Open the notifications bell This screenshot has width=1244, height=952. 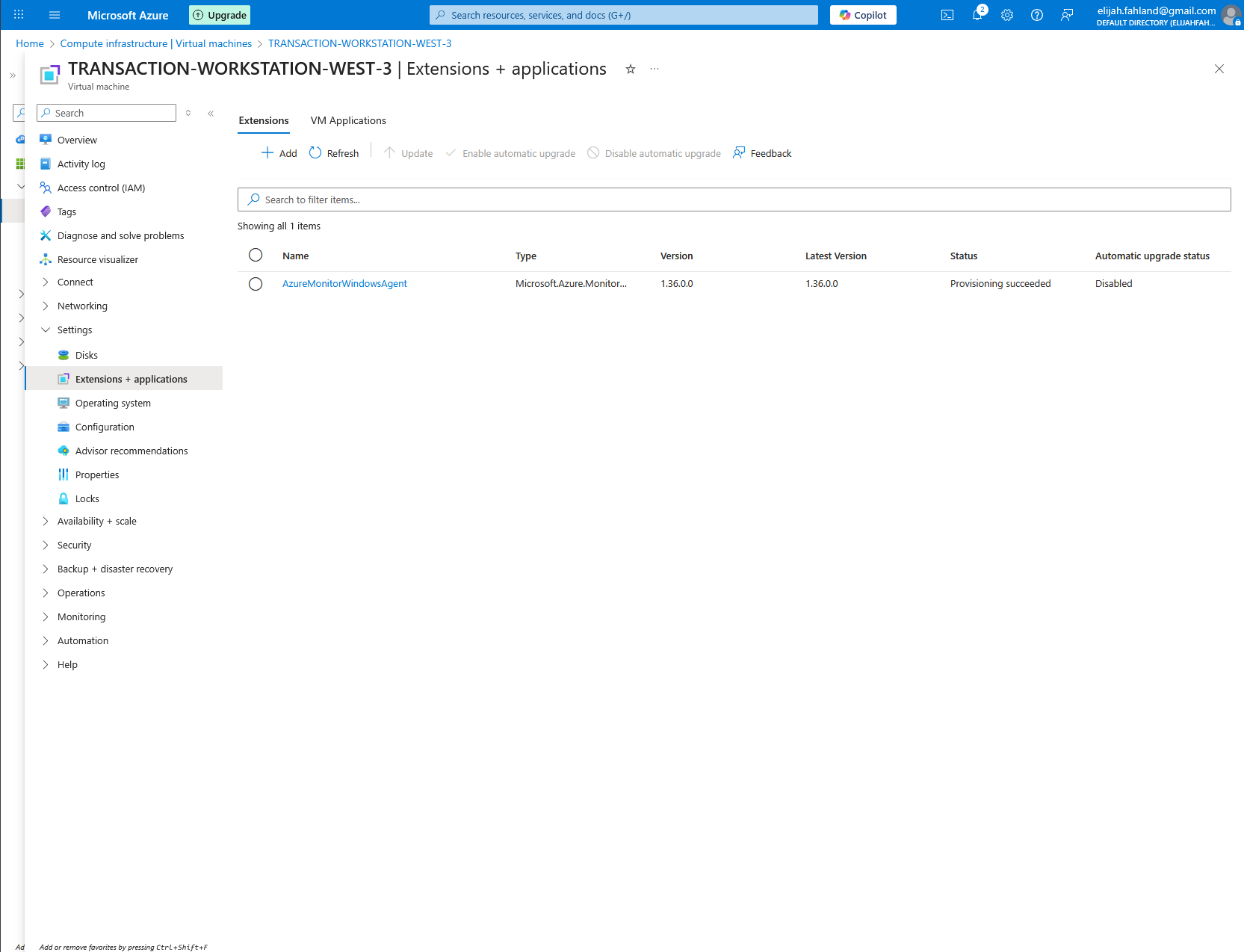[977, 15]
